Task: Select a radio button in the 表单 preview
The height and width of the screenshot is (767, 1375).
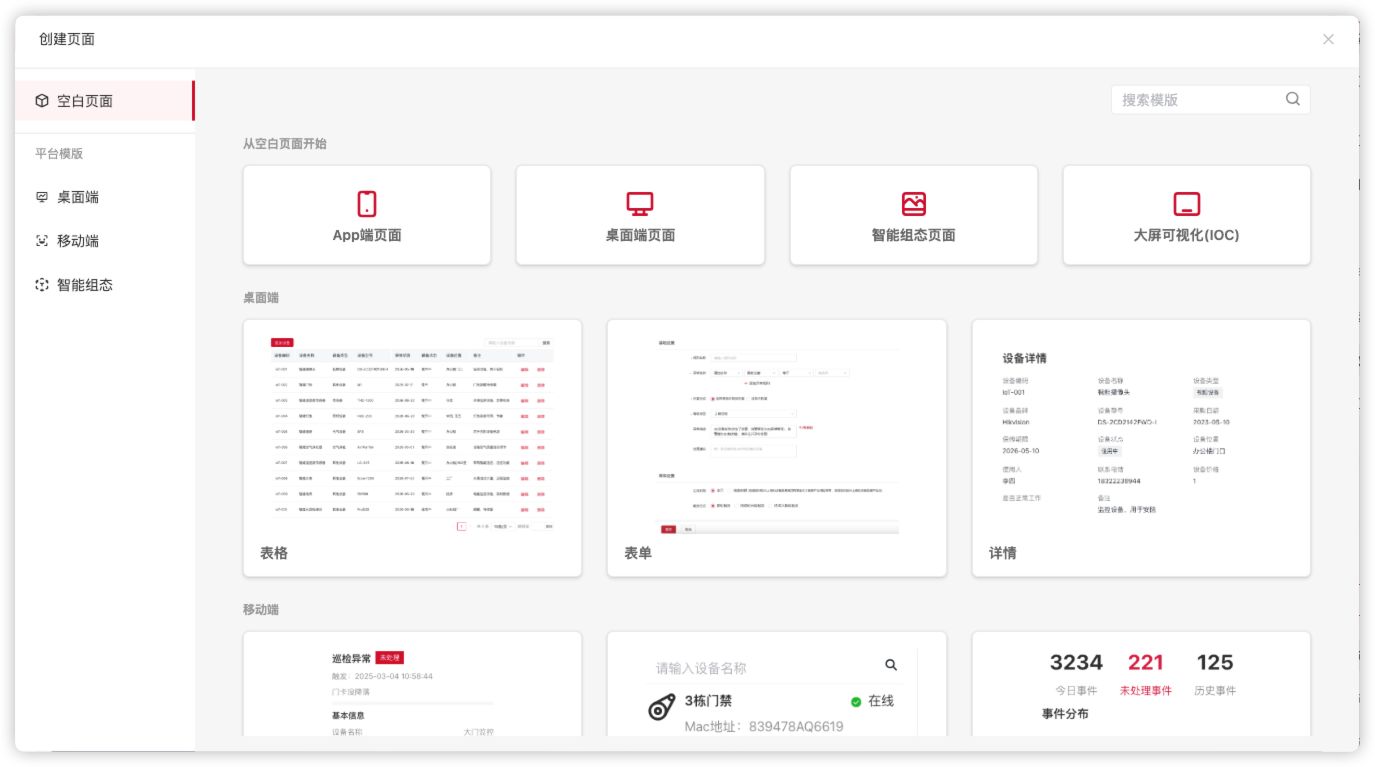Action: click(712, 398)
